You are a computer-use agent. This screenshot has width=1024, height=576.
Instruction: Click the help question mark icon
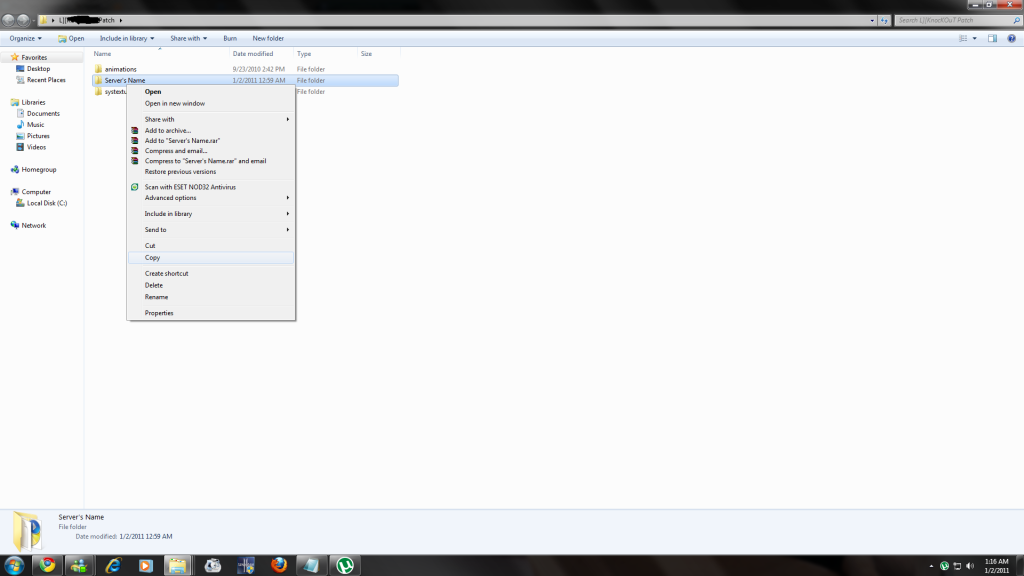point(1012,38)
